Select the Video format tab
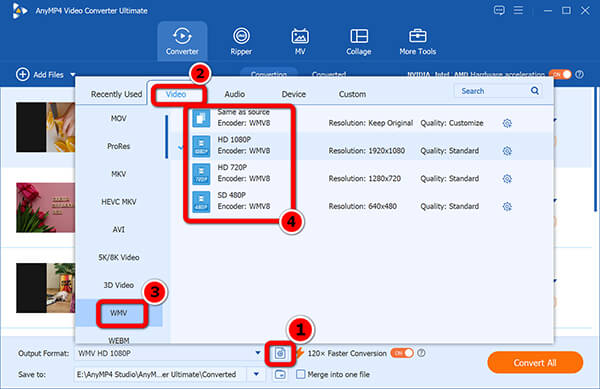Viewport: 600px width, 389px height. [176, 94]
